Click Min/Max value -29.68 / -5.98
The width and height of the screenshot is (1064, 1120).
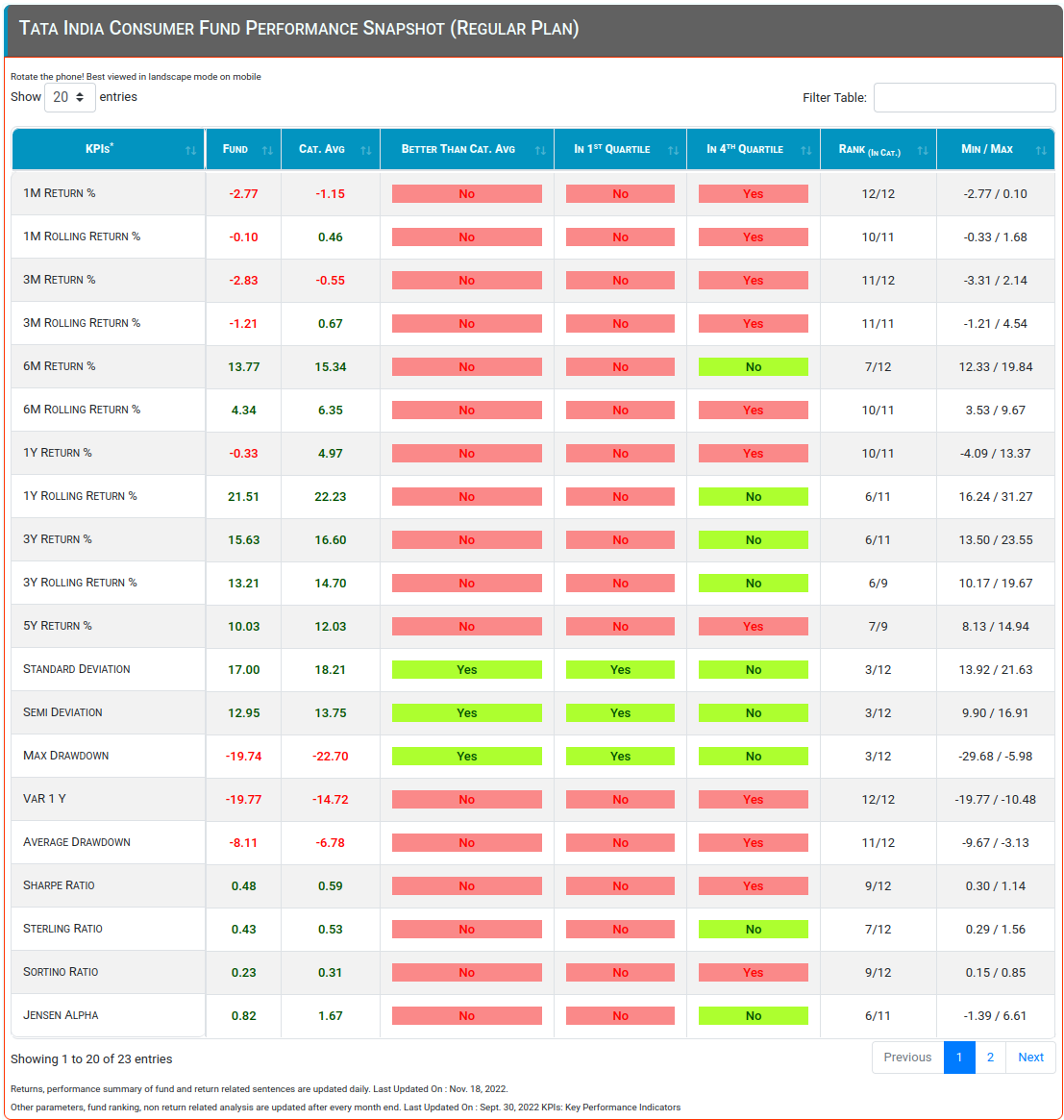pos(996,757)
